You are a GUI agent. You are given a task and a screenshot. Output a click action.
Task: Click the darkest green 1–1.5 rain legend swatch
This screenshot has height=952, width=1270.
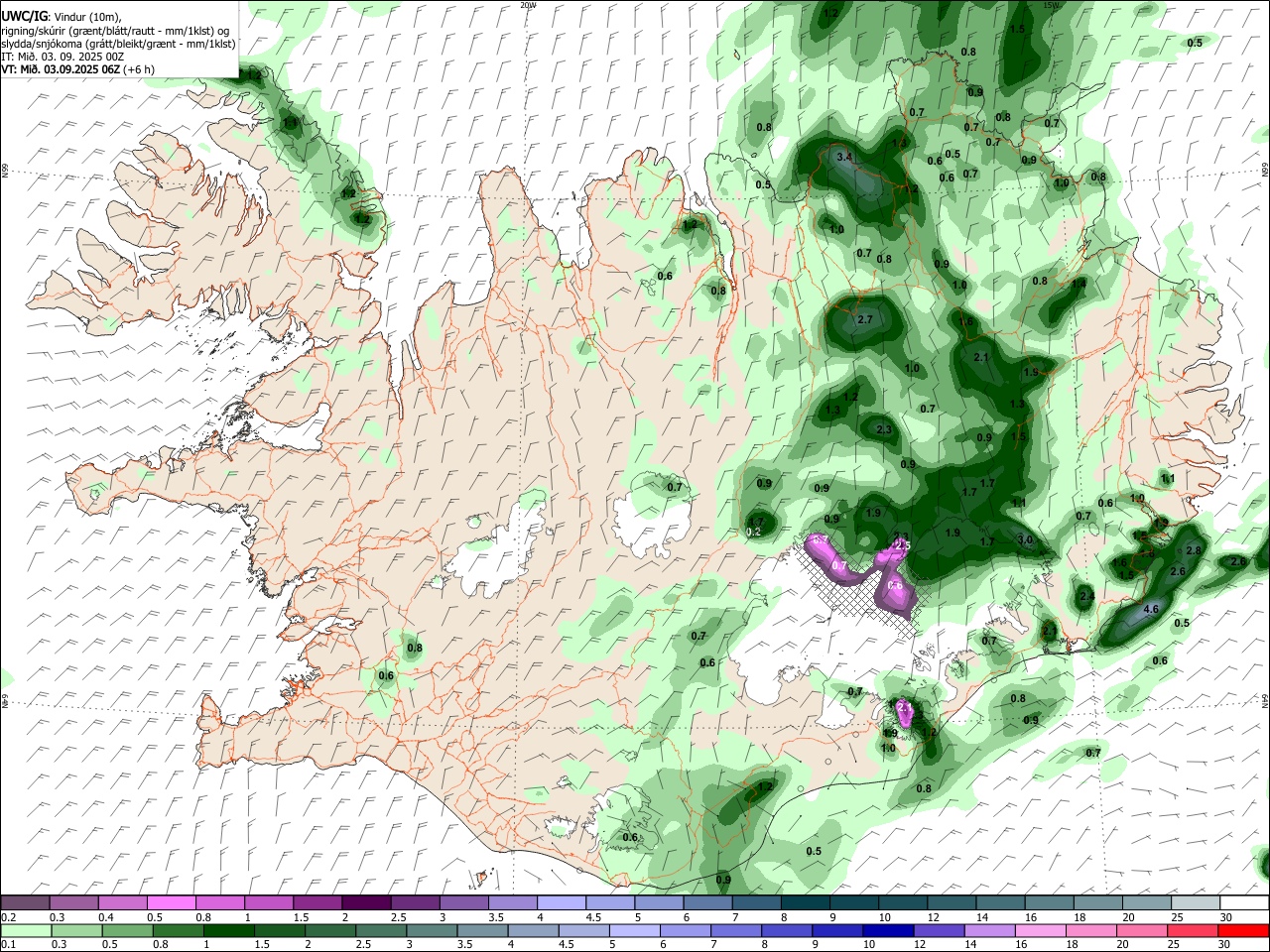point(229,930)
